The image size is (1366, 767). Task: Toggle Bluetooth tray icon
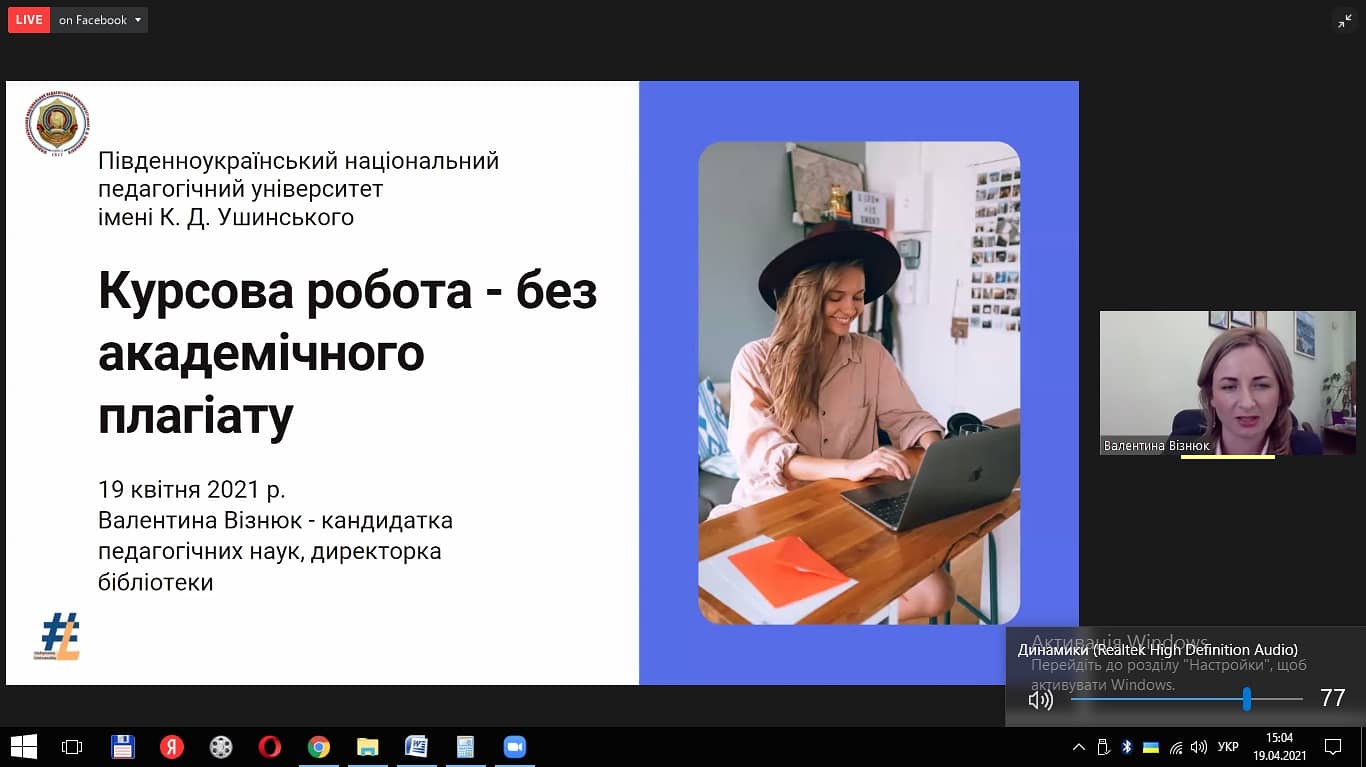click(1126, 747)
